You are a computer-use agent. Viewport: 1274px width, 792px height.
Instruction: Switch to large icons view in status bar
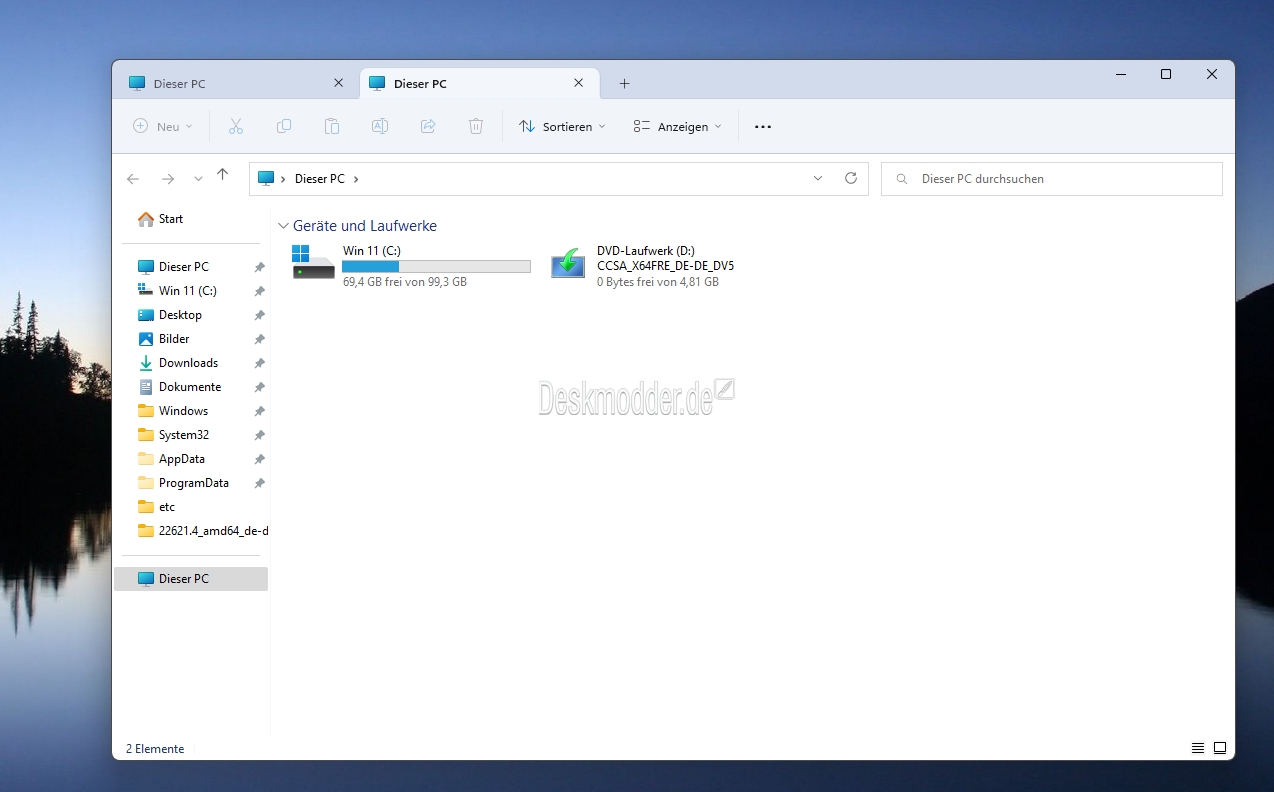tap(1220, 748)
